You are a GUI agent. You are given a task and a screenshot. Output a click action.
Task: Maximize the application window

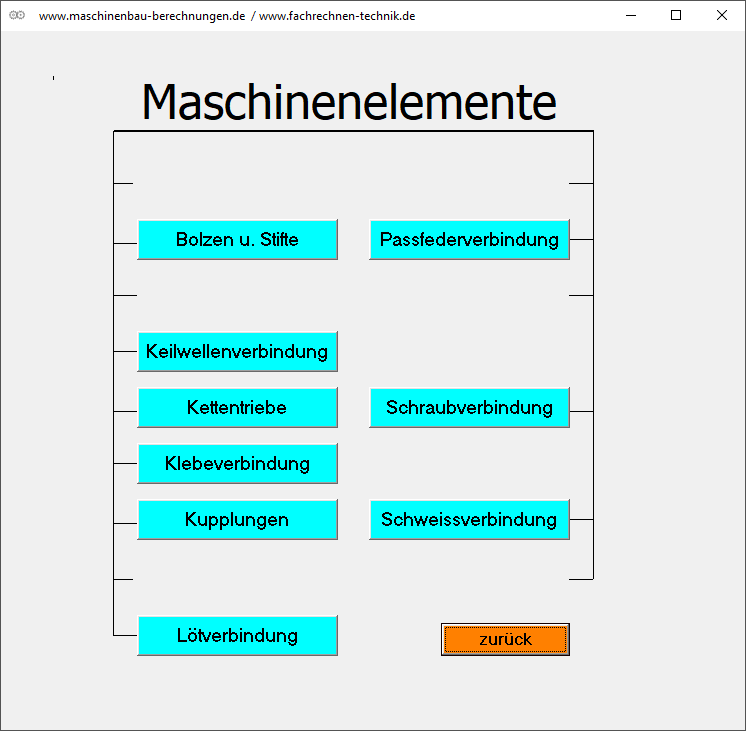pyautogui.click(x=676, y=15)
